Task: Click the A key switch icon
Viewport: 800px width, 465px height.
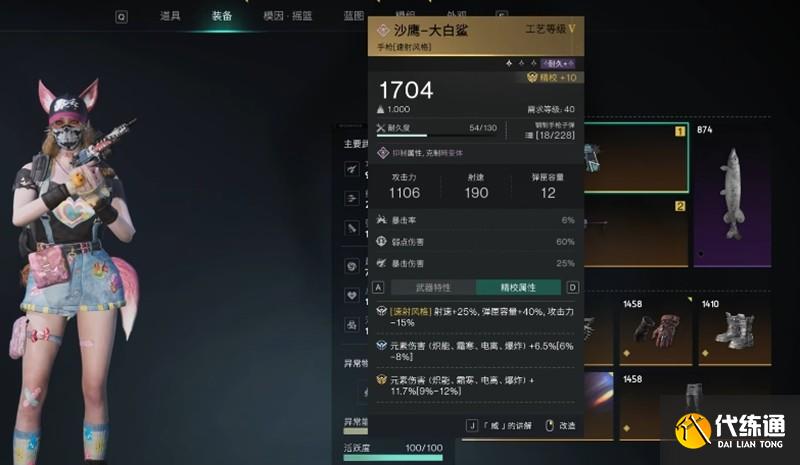Action: (378, 287)
